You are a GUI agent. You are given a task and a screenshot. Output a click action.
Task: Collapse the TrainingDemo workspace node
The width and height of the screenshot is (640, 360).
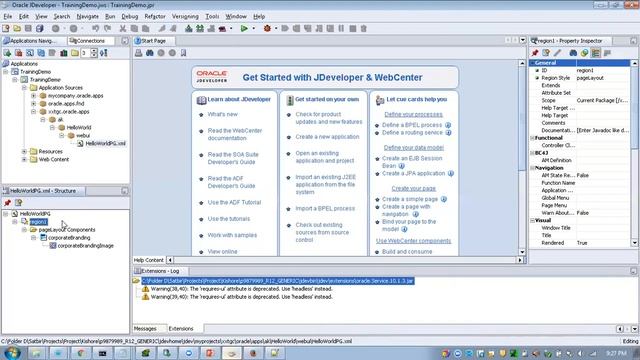pos(6,72)
